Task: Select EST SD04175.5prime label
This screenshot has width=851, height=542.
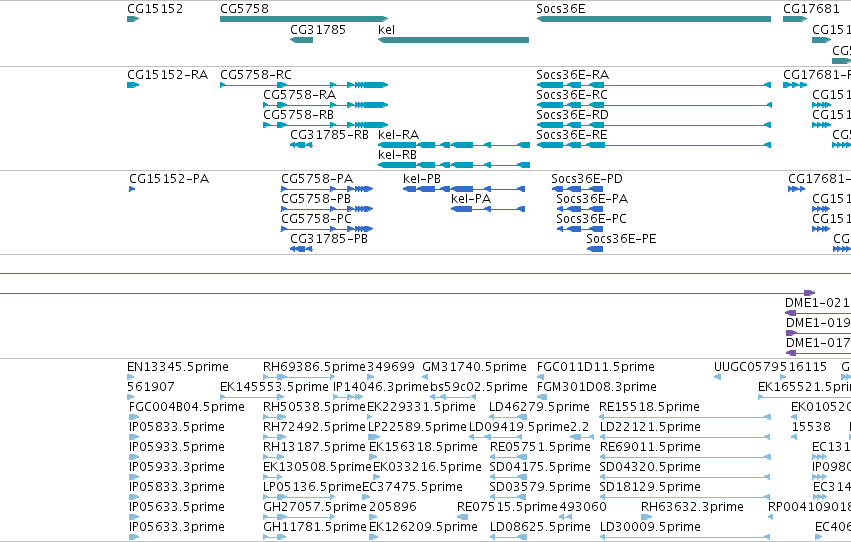Action: 539,468
